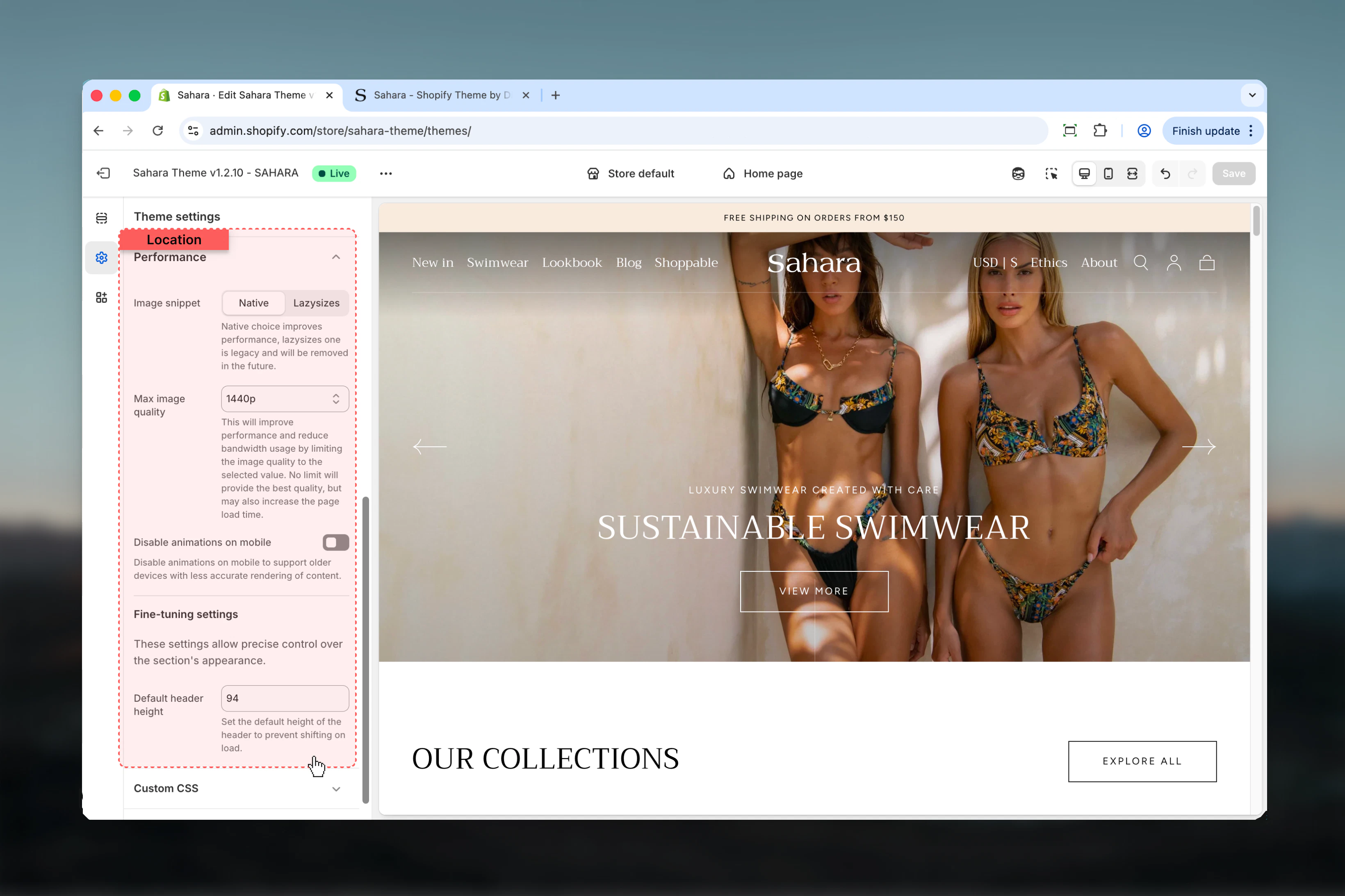This screenshot has width=1345, height=896.
Task: Open the search icon in store preview
Action: 1141,262
